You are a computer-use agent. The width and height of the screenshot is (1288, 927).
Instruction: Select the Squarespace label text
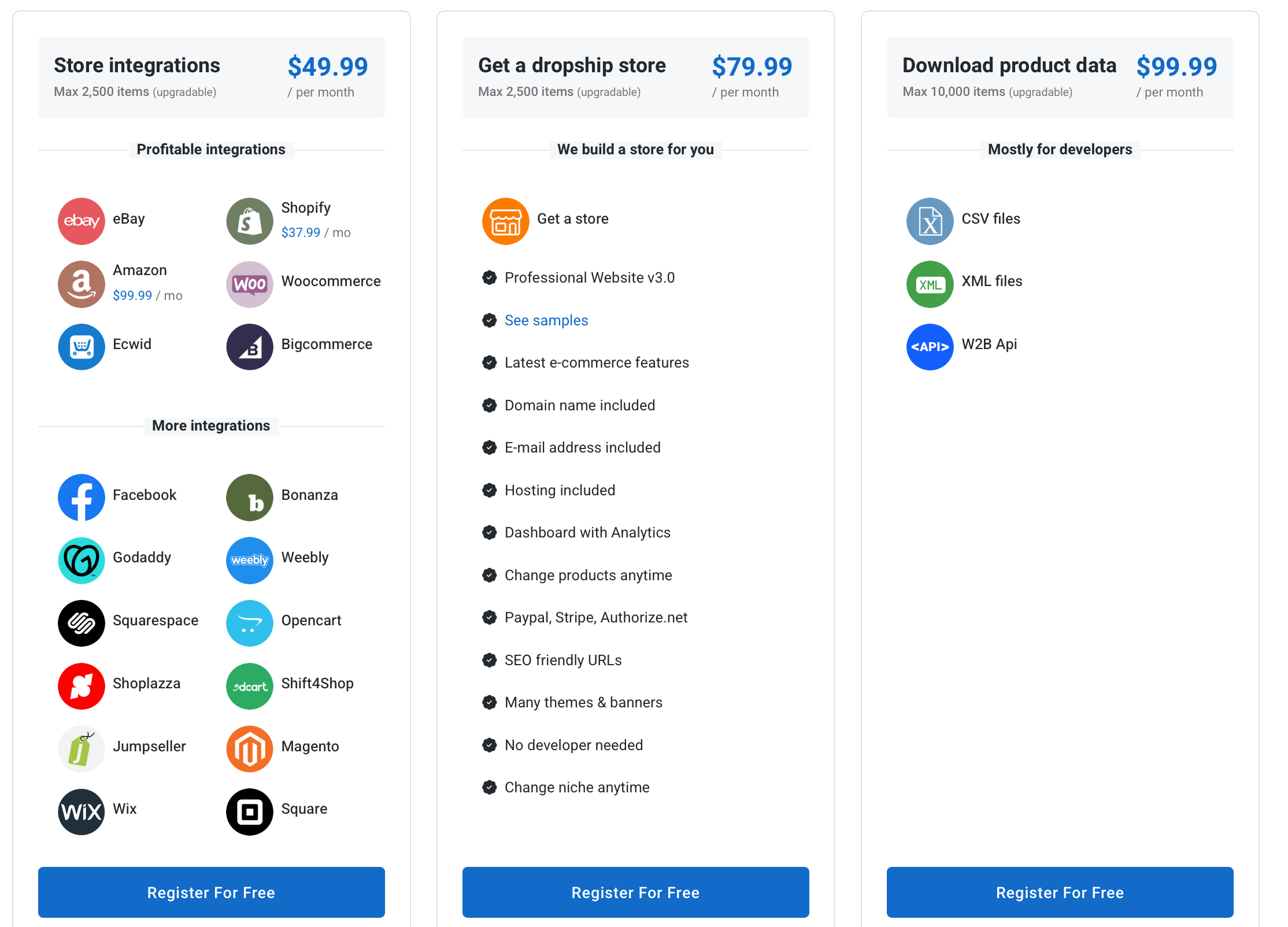pyautogui.click(x=156, y=621)
